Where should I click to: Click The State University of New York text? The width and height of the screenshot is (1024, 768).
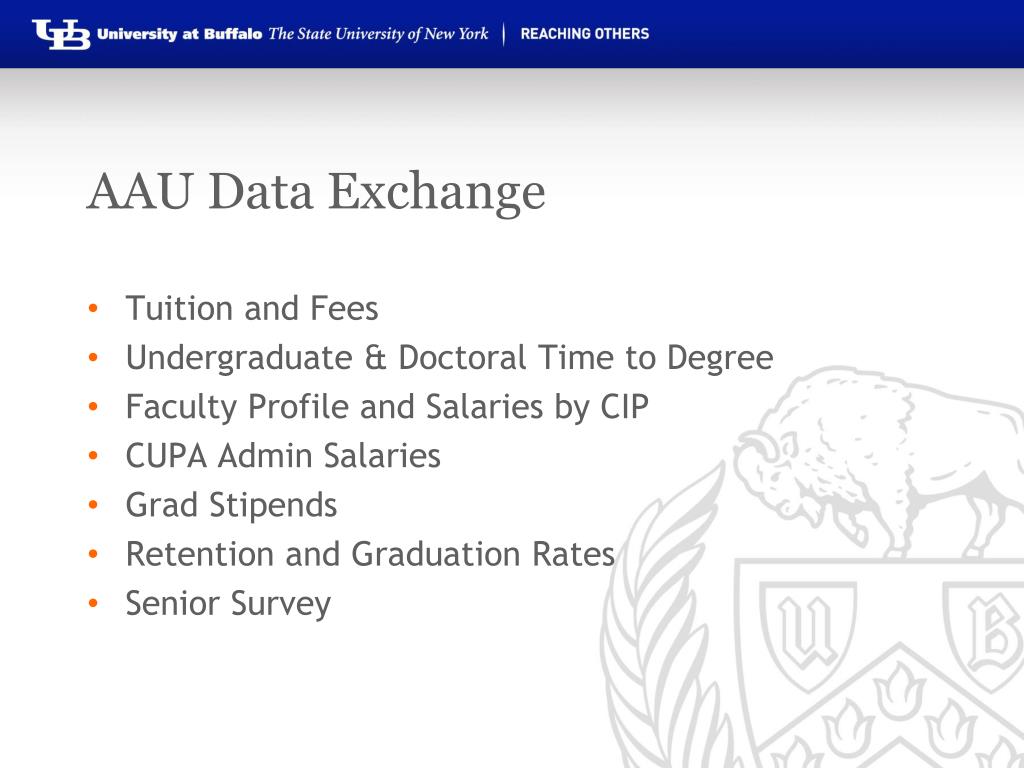click(378, 34)
